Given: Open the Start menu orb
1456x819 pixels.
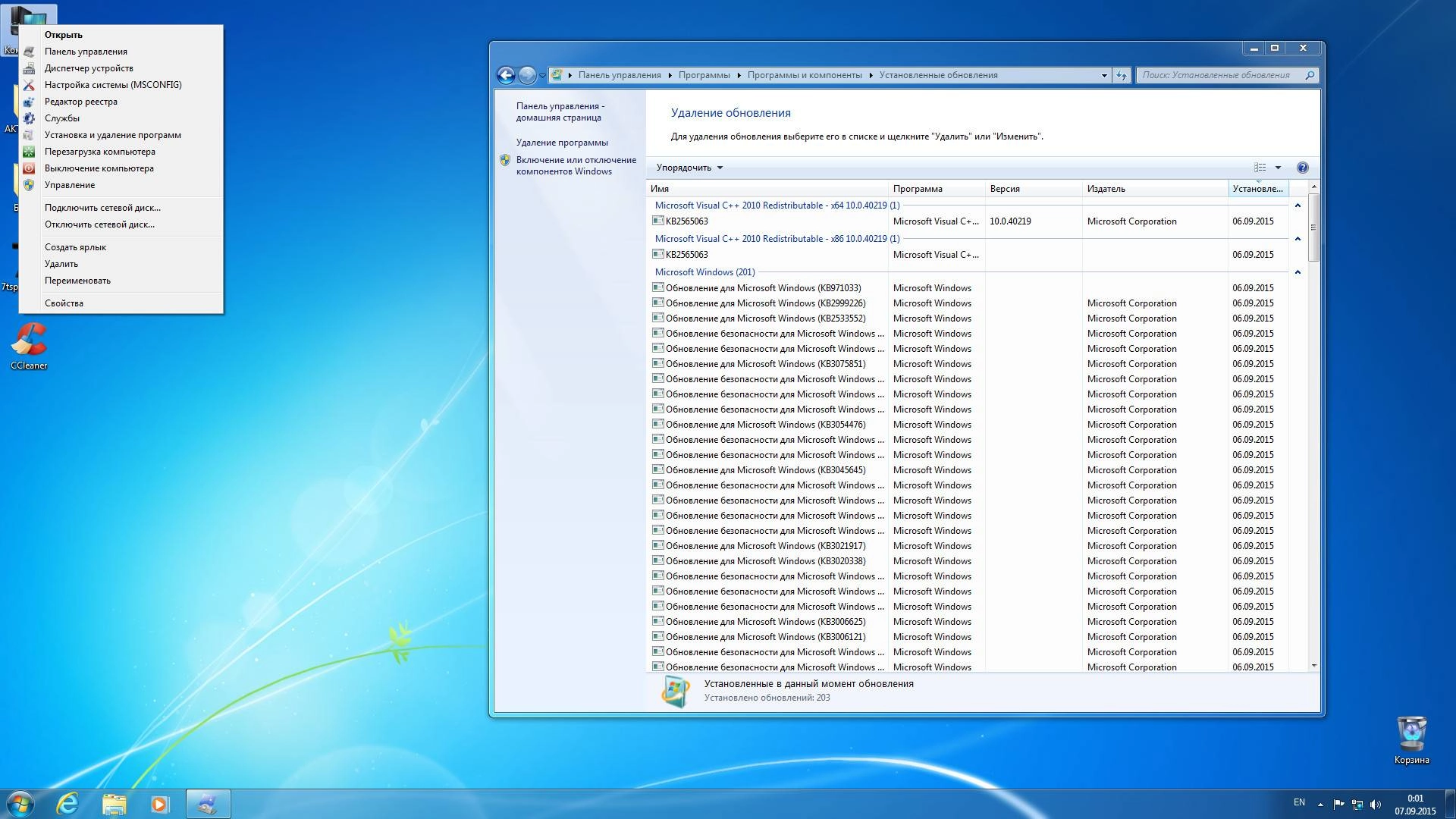Looking at the screenshot, I should pos(20,804).
